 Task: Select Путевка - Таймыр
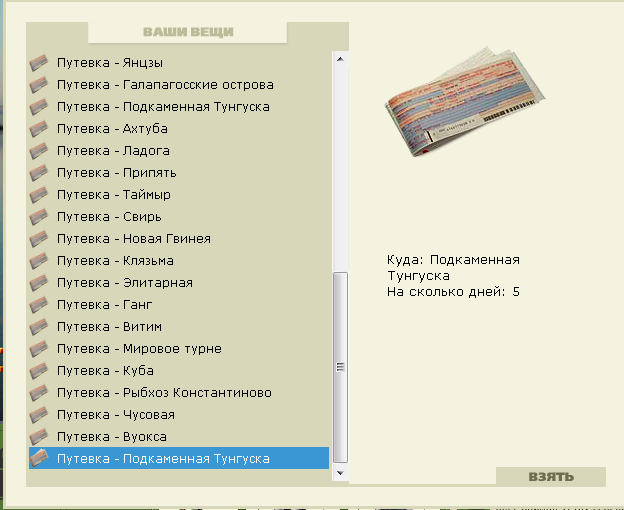(x=179, y=195)
